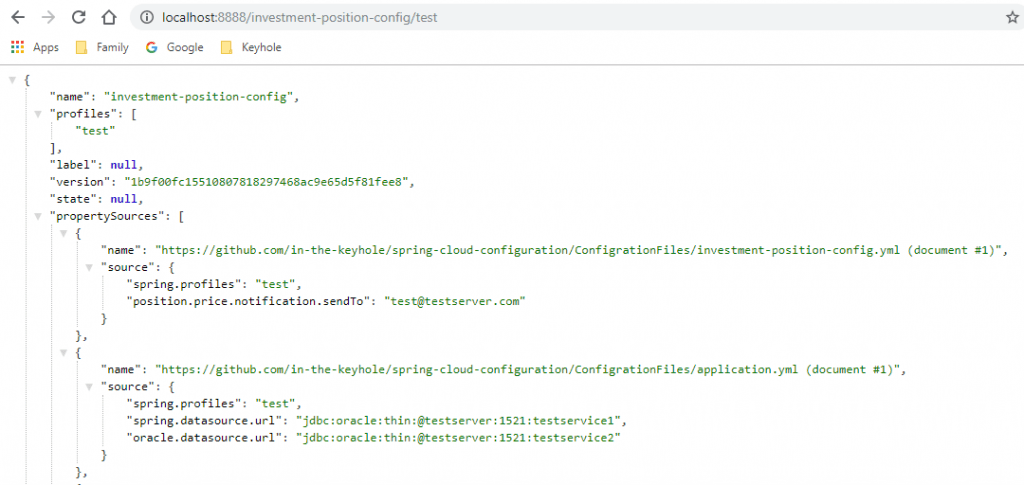Click the browser back arrow

coord(17,17)
